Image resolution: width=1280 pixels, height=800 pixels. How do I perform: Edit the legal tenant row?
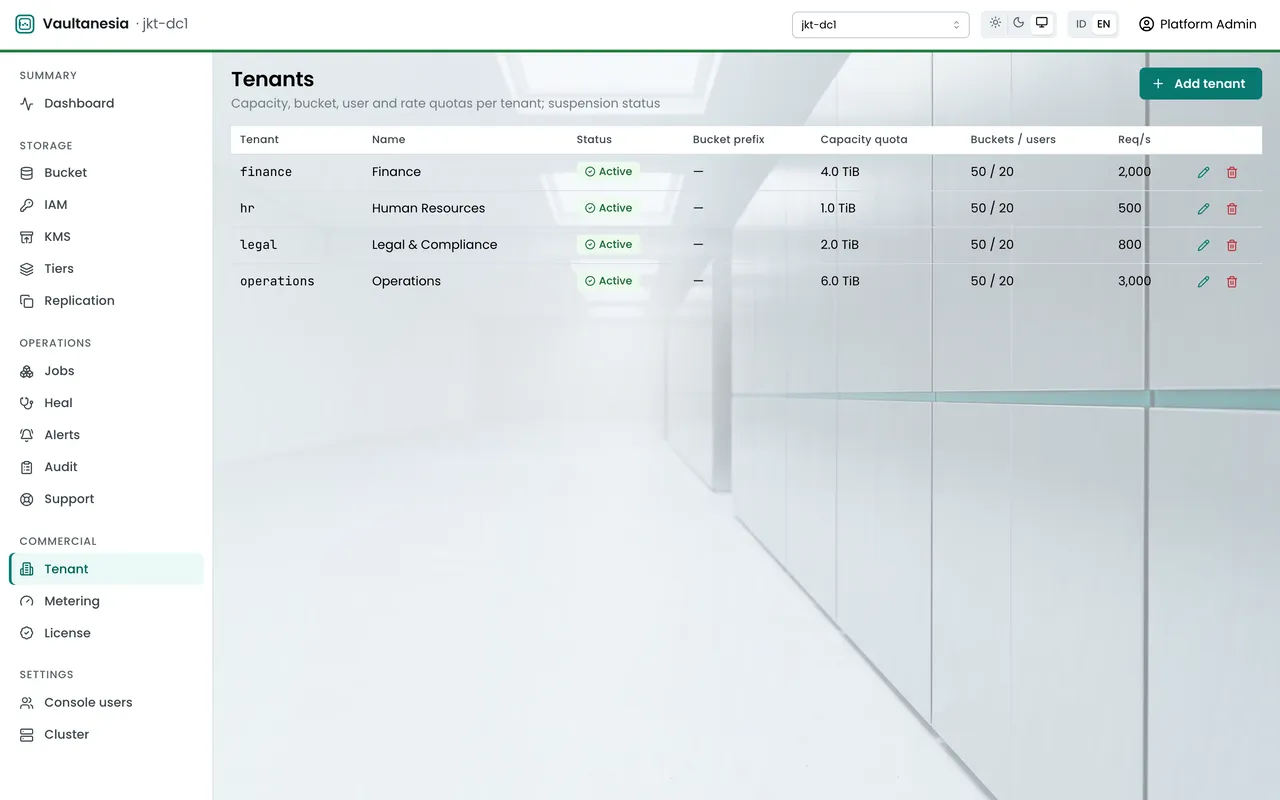point(1203,245)
